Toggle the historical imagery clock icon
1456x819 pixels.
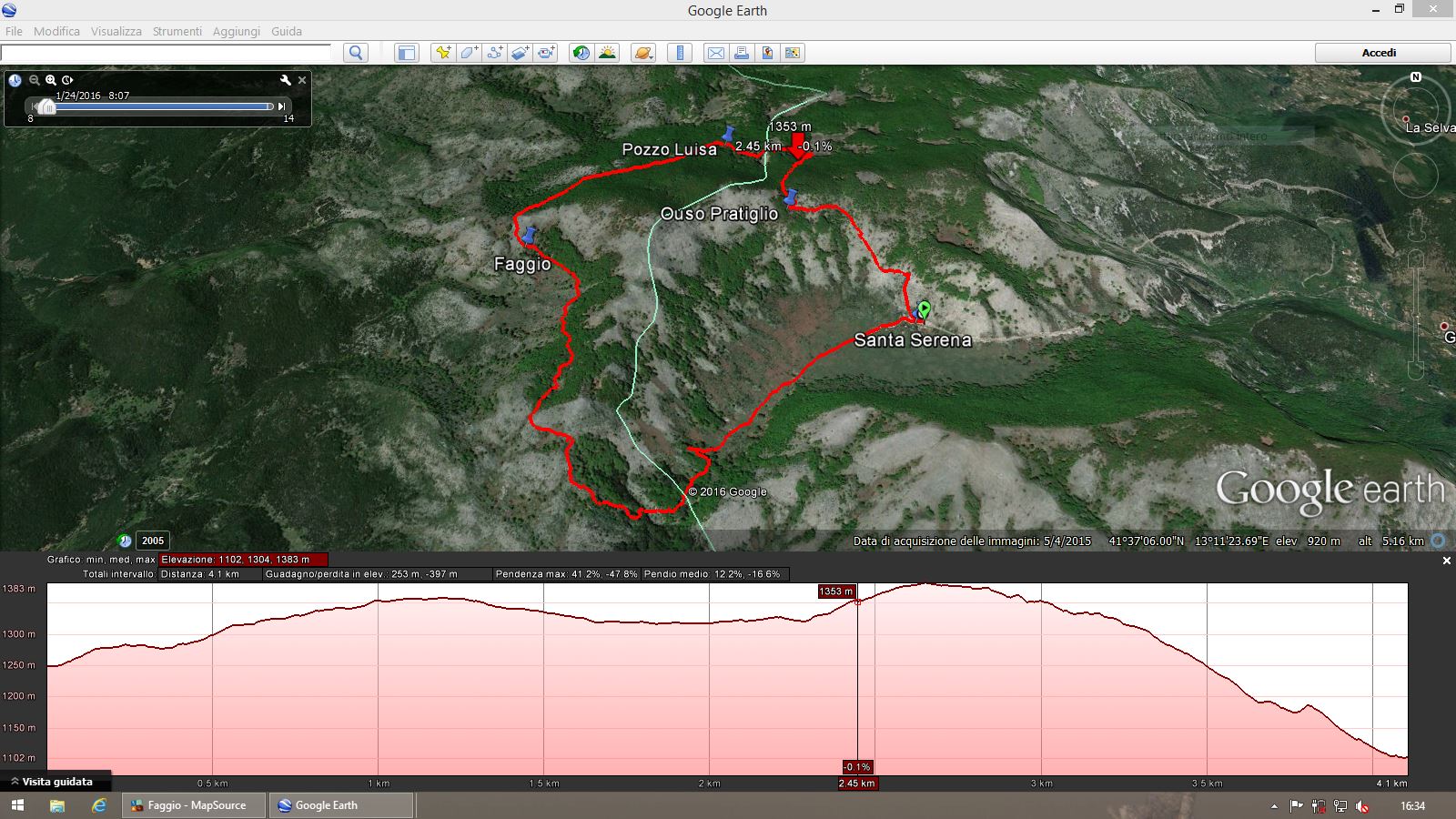[x=581, y=53]
